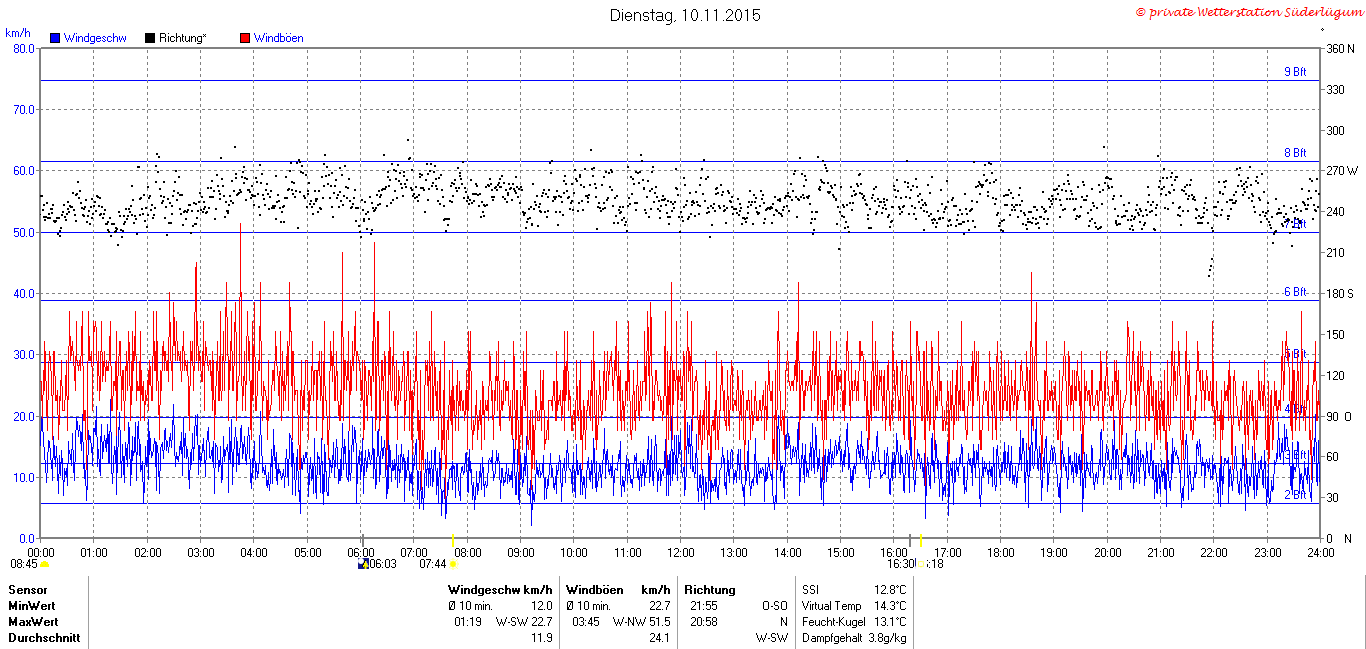Click the 12:00 label on the time axis
Screen dimensions: 1366x649
click(681, 552)
